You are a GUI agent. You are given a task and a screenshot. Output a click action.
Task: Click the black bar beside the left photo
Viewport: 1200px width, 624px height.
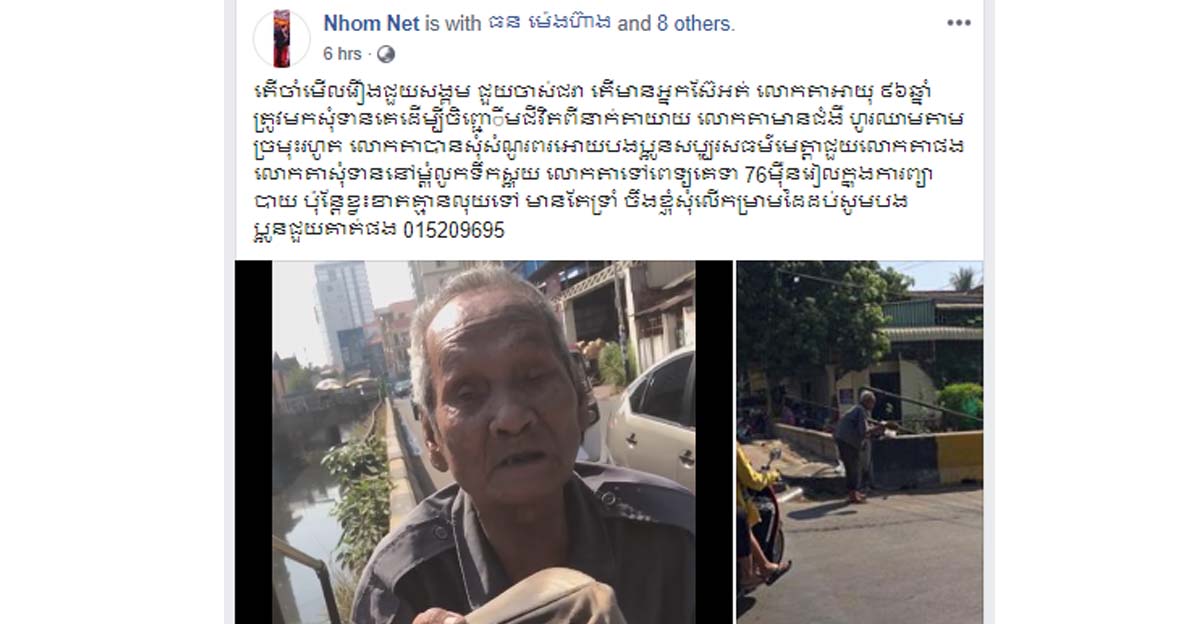pos(254,442)
